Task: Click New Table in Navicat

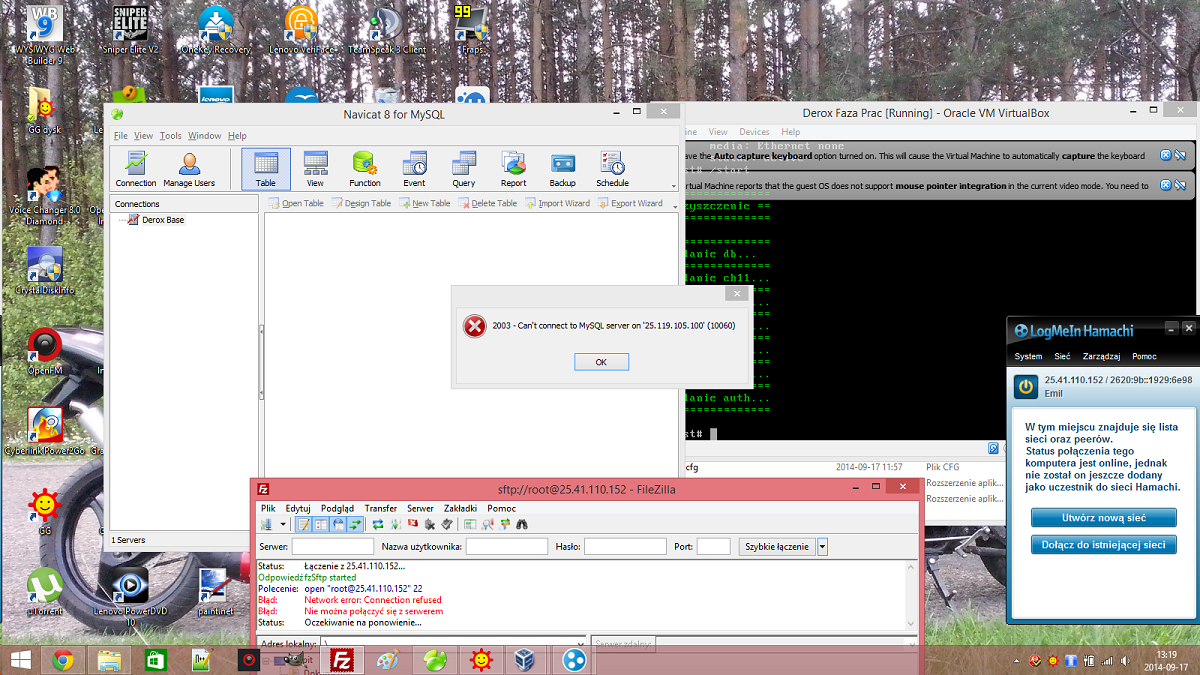Action: pos(425,203)
